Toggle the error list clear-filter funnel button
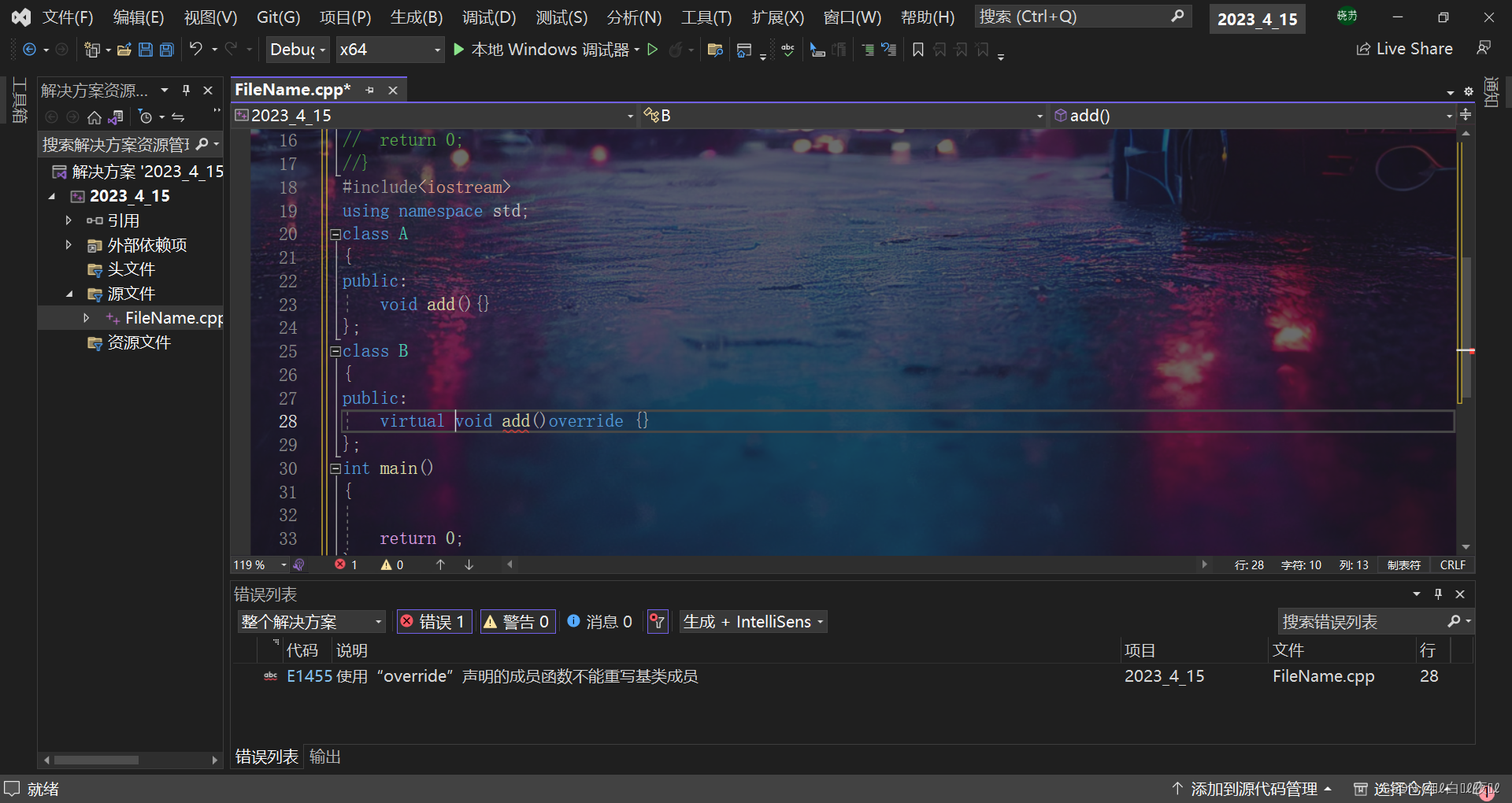Viewport: 1512px width, 803px height. point(658,621)
